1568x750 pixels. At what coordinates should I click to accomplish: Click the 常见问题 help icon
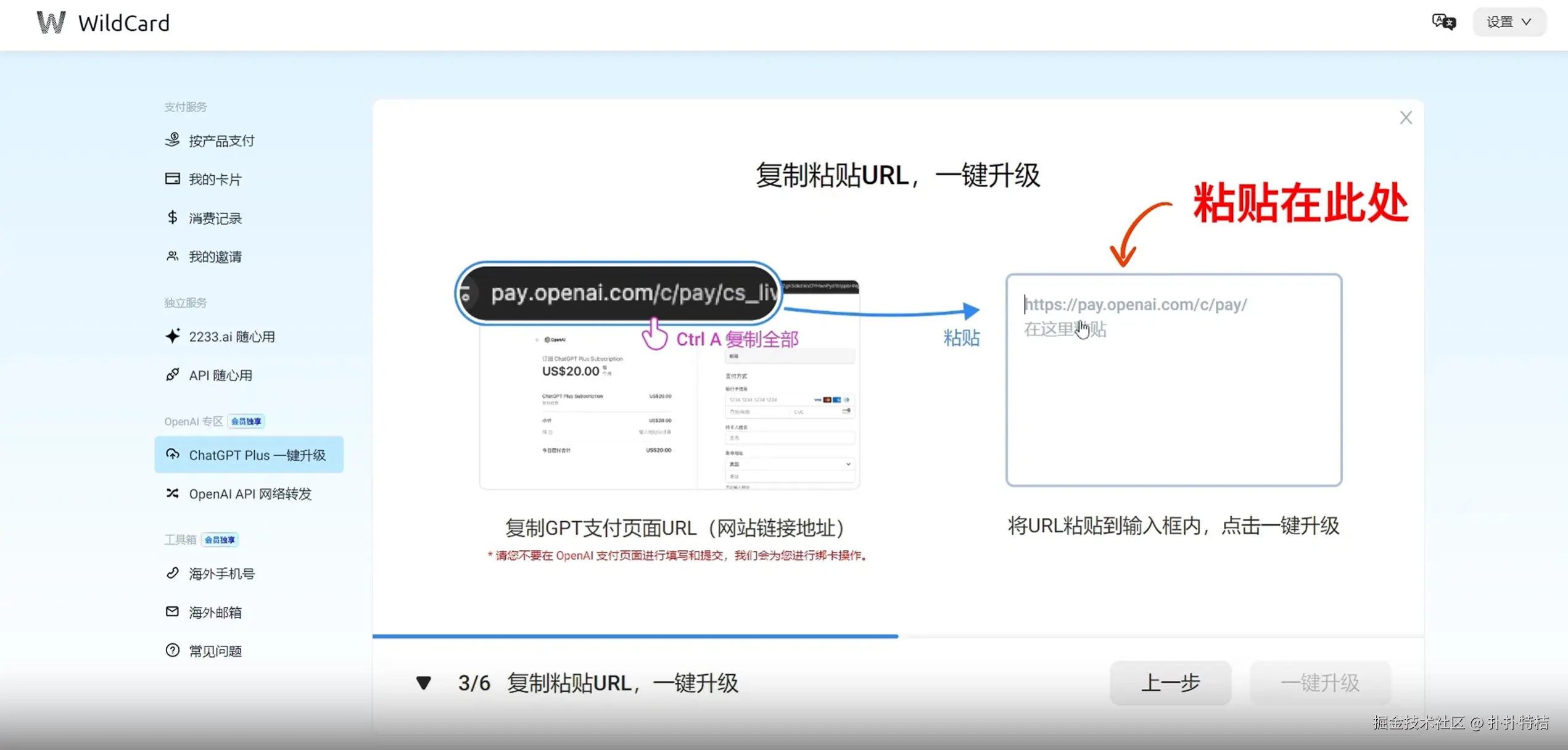173,650
